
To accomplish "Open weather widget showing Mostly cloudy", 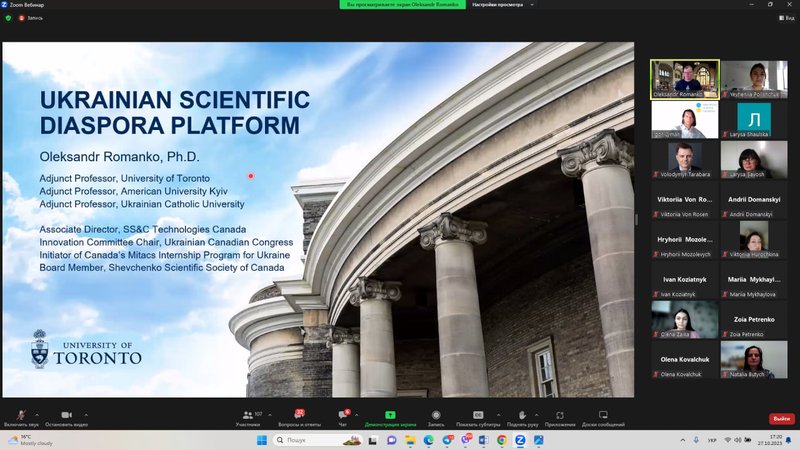I will (31, 440).
